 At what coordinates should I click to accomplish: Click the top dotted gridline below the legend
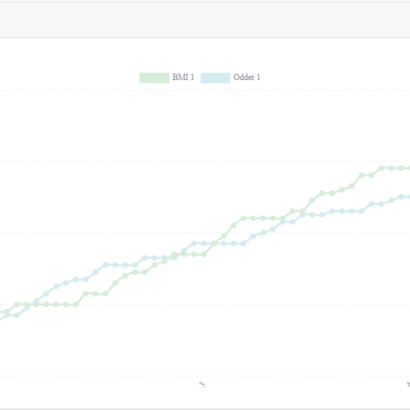tap(205, 89)
